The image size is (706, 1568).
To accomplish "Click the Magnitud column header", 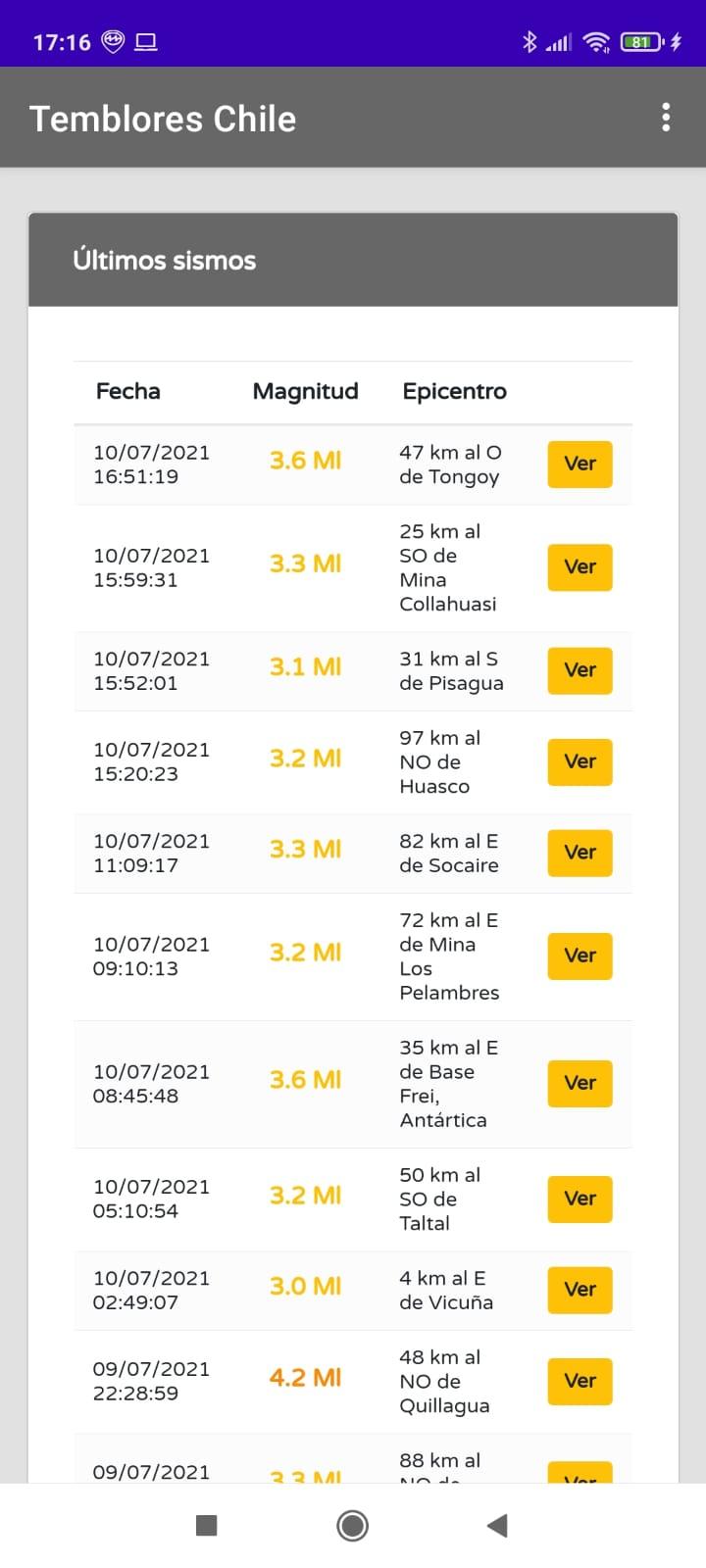I will coord(305,392).
